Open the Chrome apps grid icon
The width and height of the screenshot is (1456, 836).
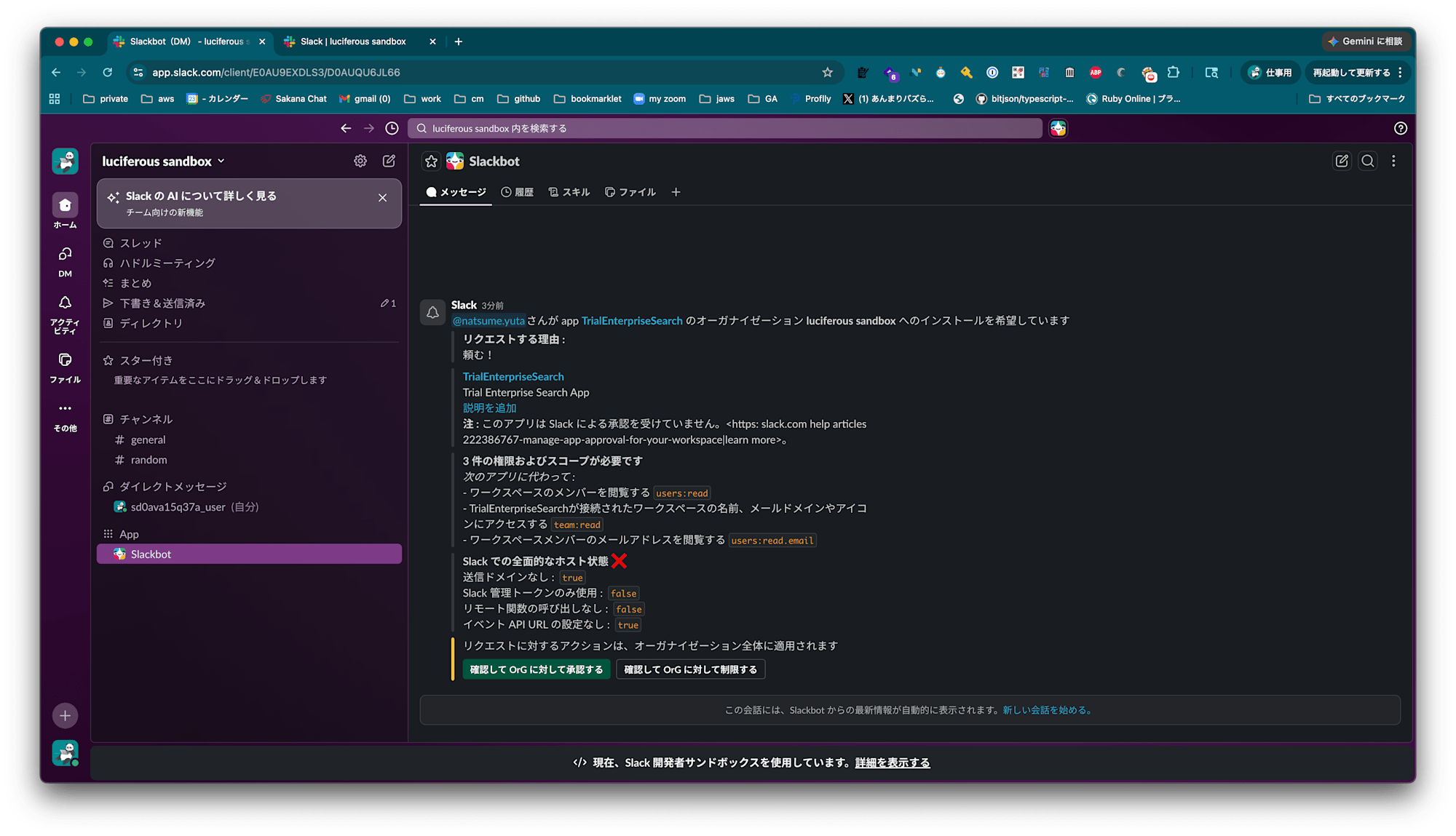coord(55,99)
